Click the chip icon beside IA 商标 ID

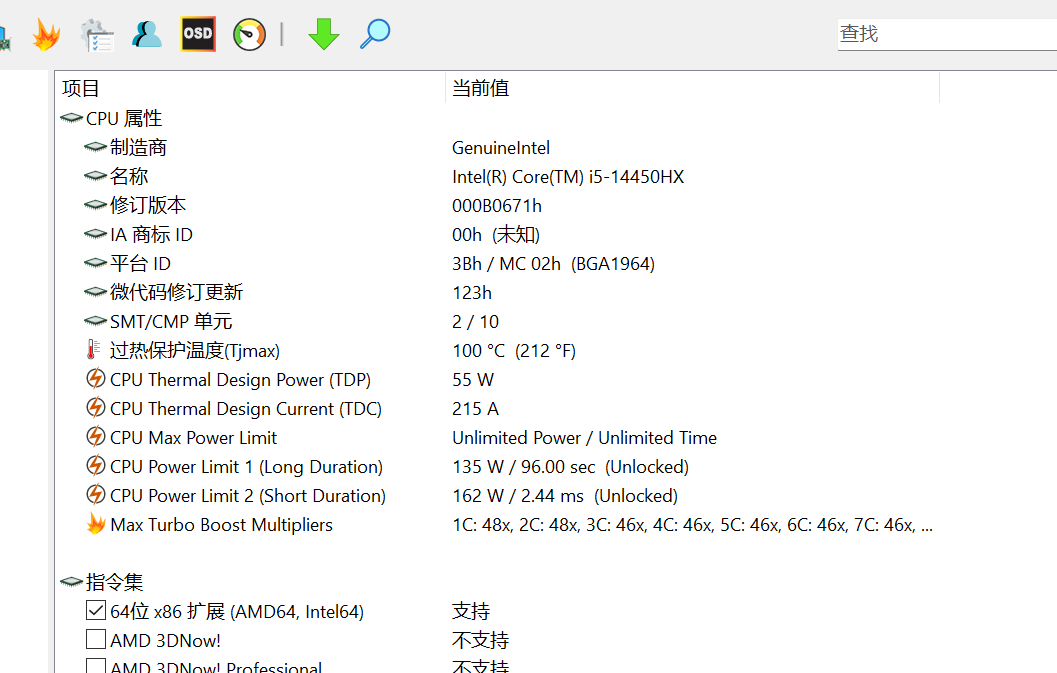coord(95,234)
